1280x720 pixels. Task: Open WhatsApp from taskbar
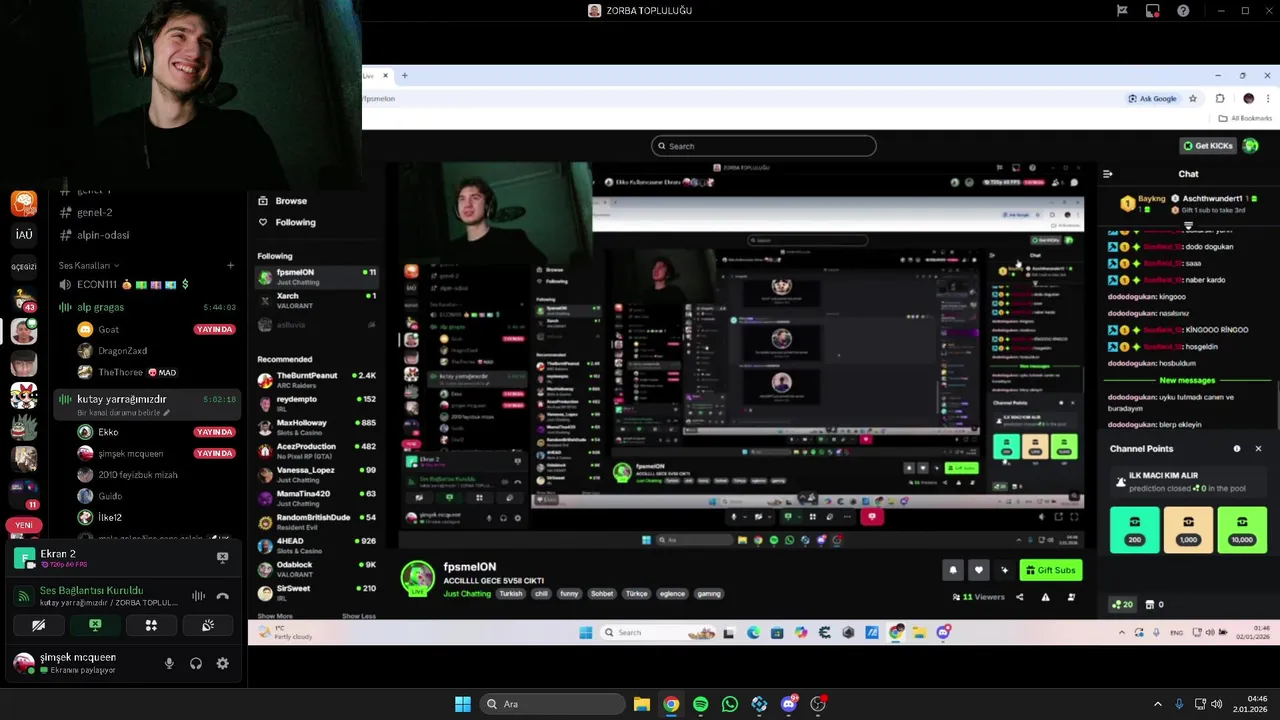[x=730, y=704]
